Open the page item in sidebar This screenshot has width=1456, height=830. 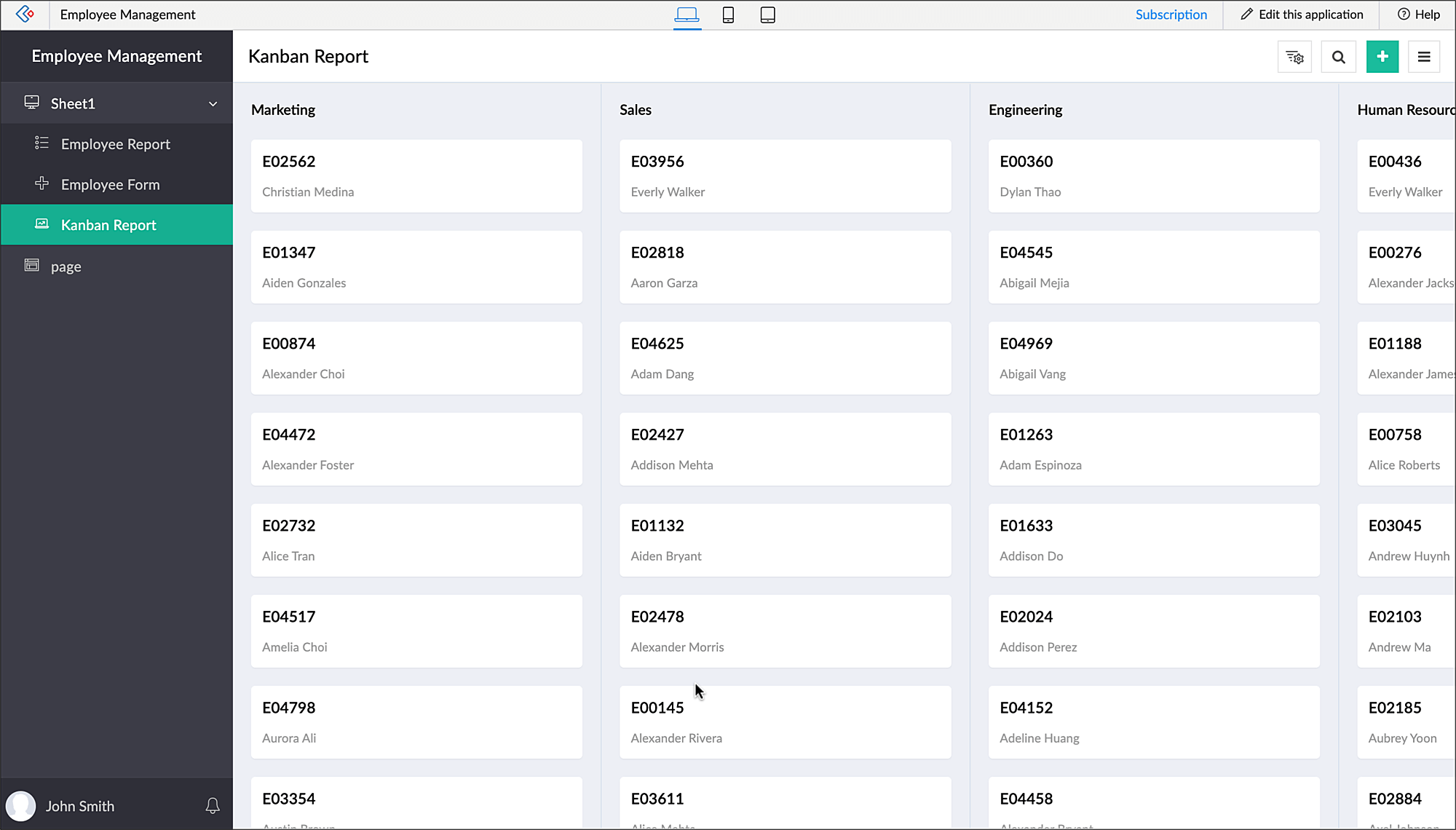click(66, 266)
